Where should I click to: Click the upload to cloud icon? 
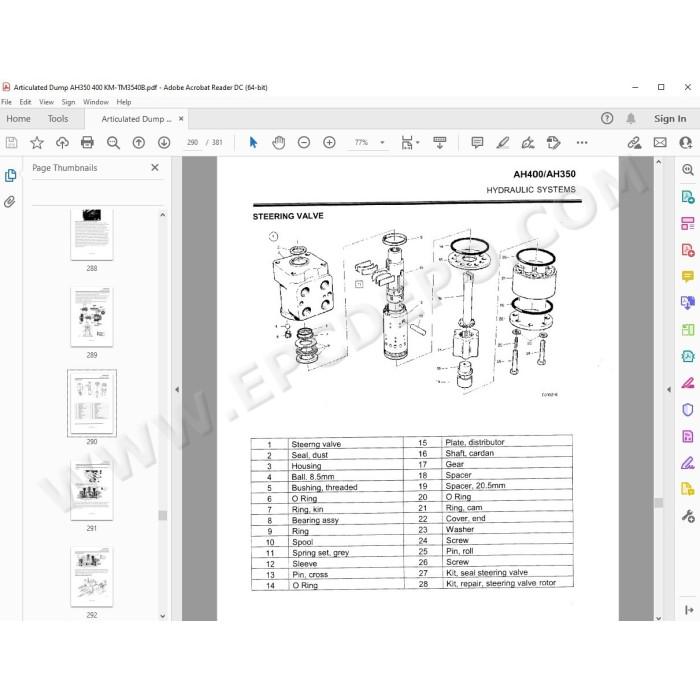pyautogui.click(x=62, y=143)
